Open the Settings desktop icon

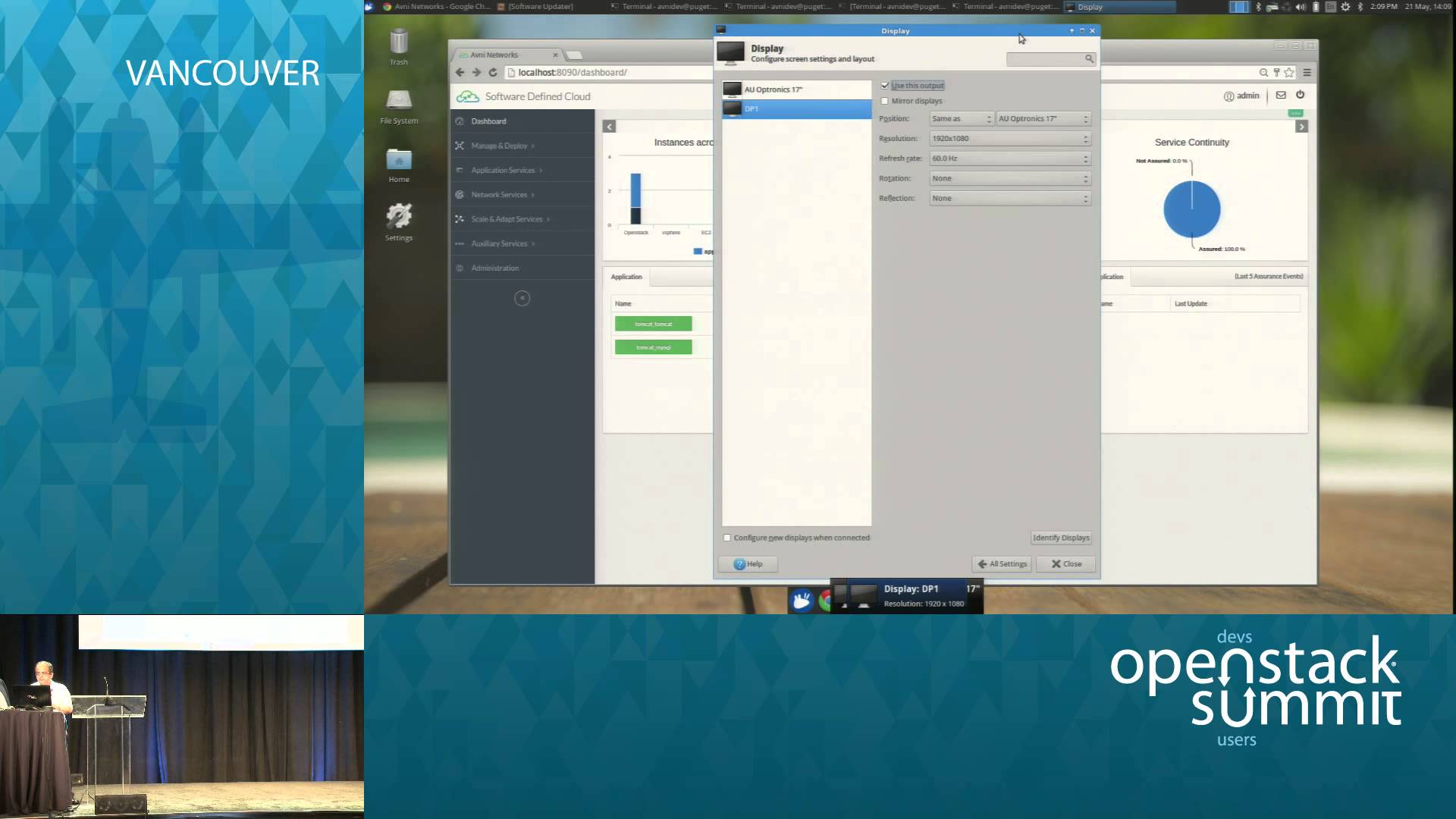click(399, 218)
